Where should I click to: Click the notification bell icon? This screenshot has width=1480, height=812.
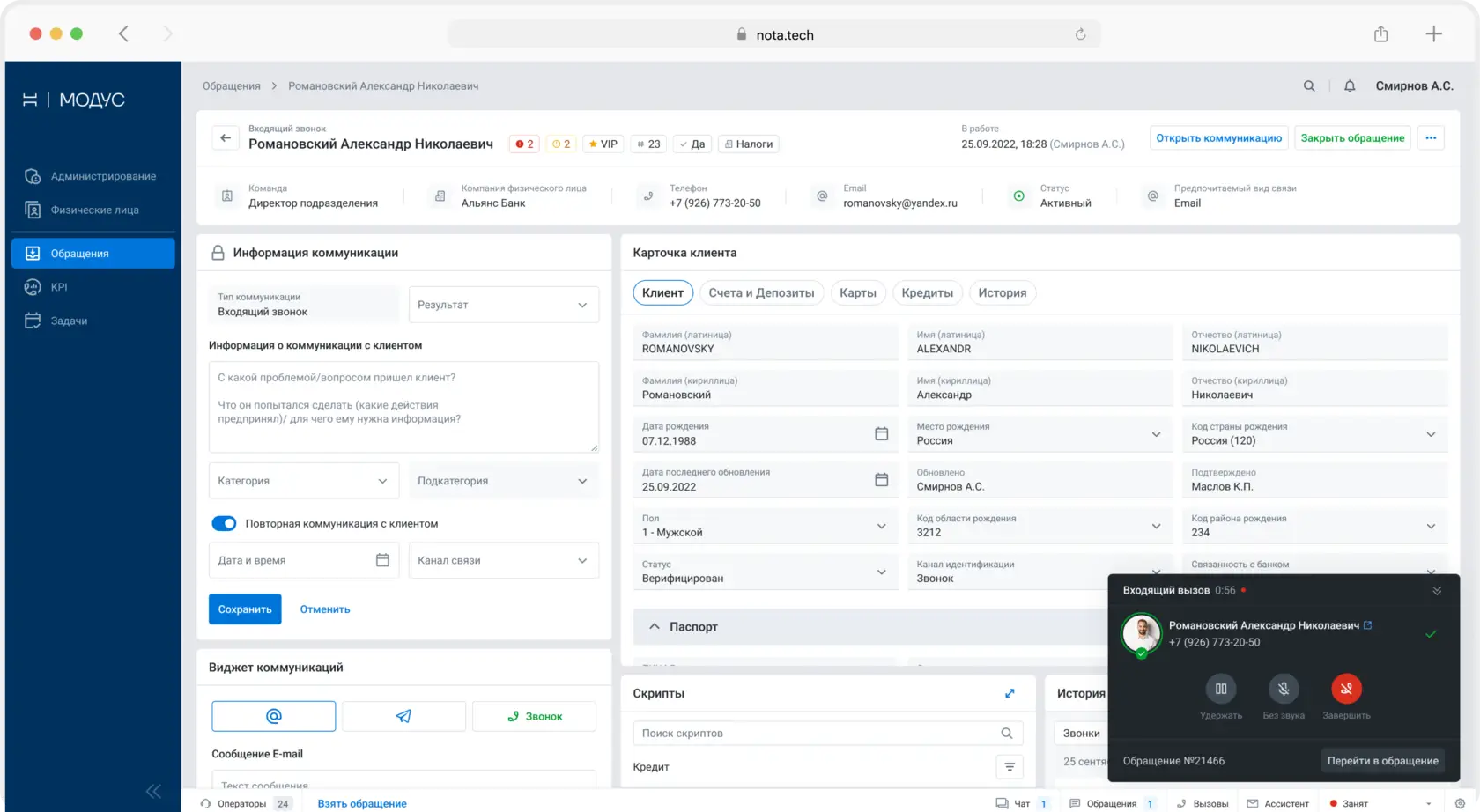click(x=1349, y=86)
